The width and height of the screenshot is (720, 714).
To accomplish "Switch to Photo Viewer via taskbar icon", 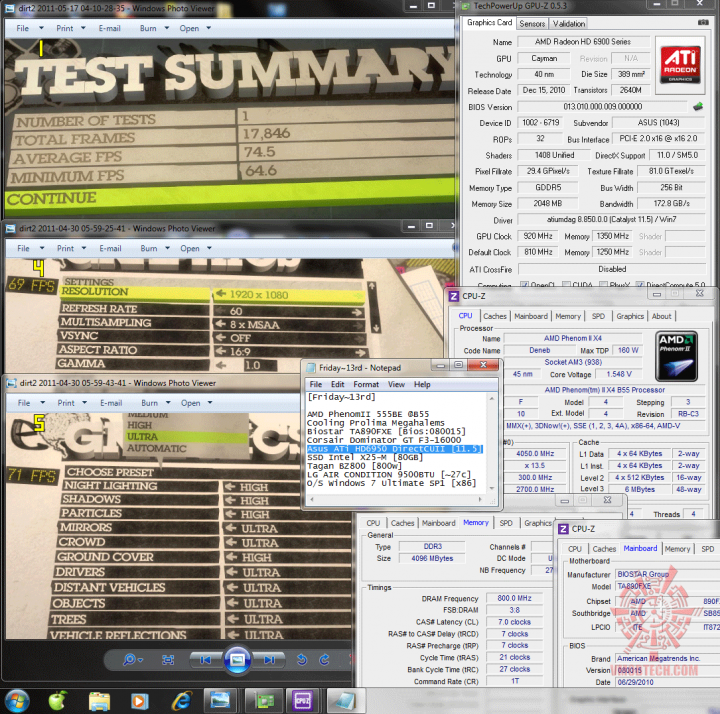I will point(220,701).
